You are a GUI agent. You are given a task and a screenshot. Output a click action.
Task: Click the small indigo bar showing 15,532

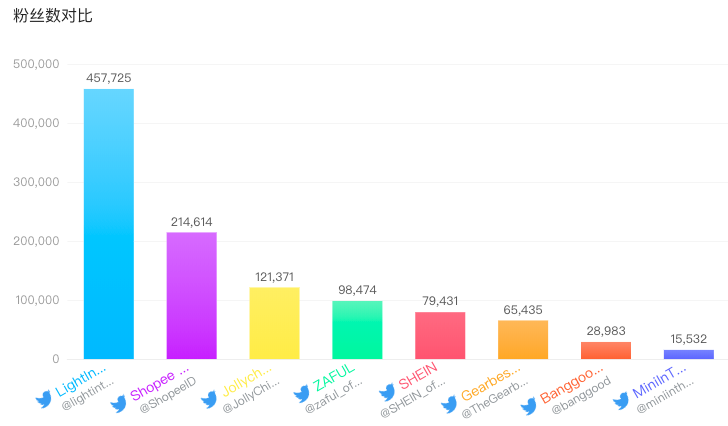(689, 354)
